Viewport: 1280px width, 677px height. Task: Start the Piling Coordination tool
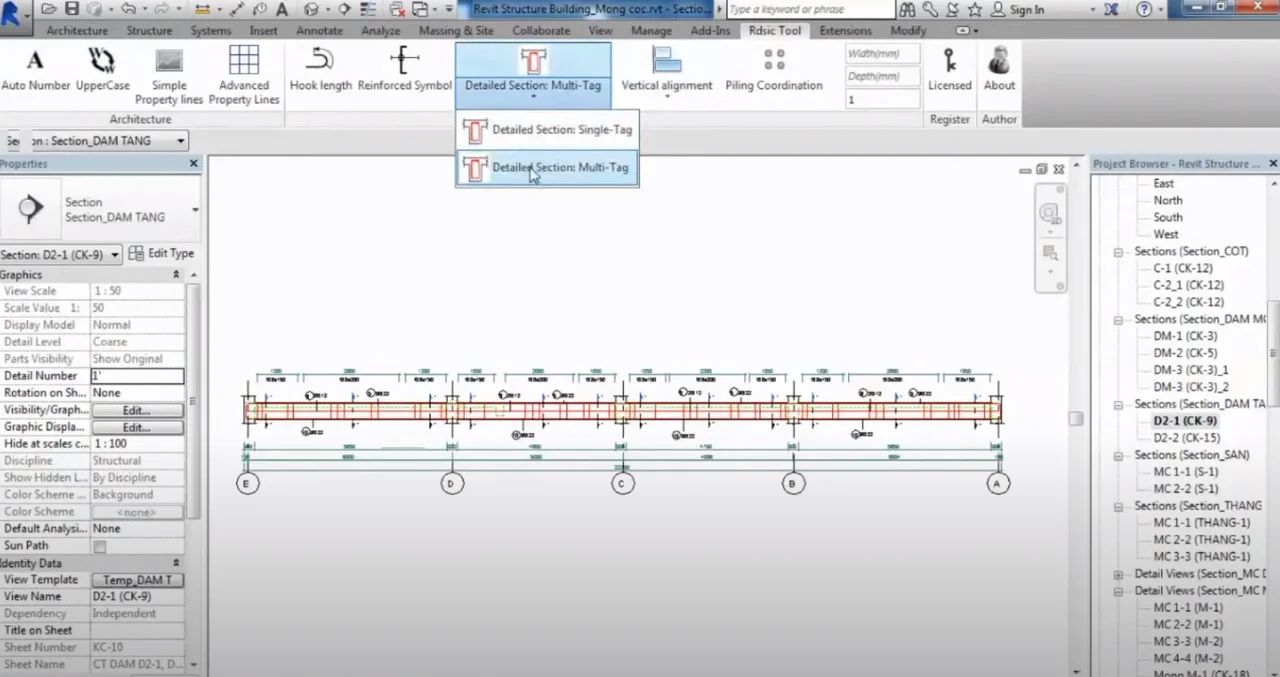774,69
